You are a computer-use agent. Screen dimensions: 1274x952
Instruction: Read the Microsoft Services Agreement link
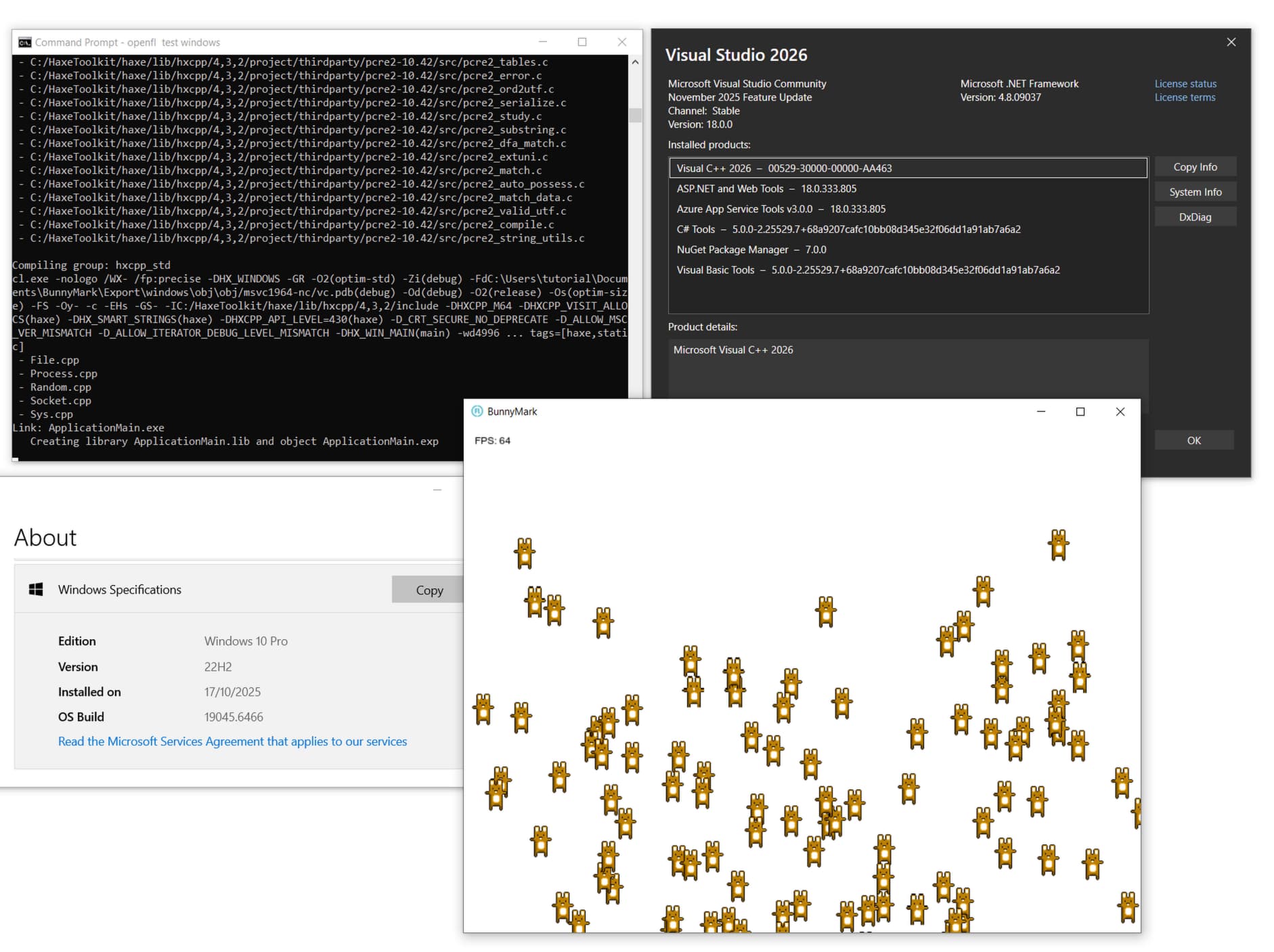[232, 741]
